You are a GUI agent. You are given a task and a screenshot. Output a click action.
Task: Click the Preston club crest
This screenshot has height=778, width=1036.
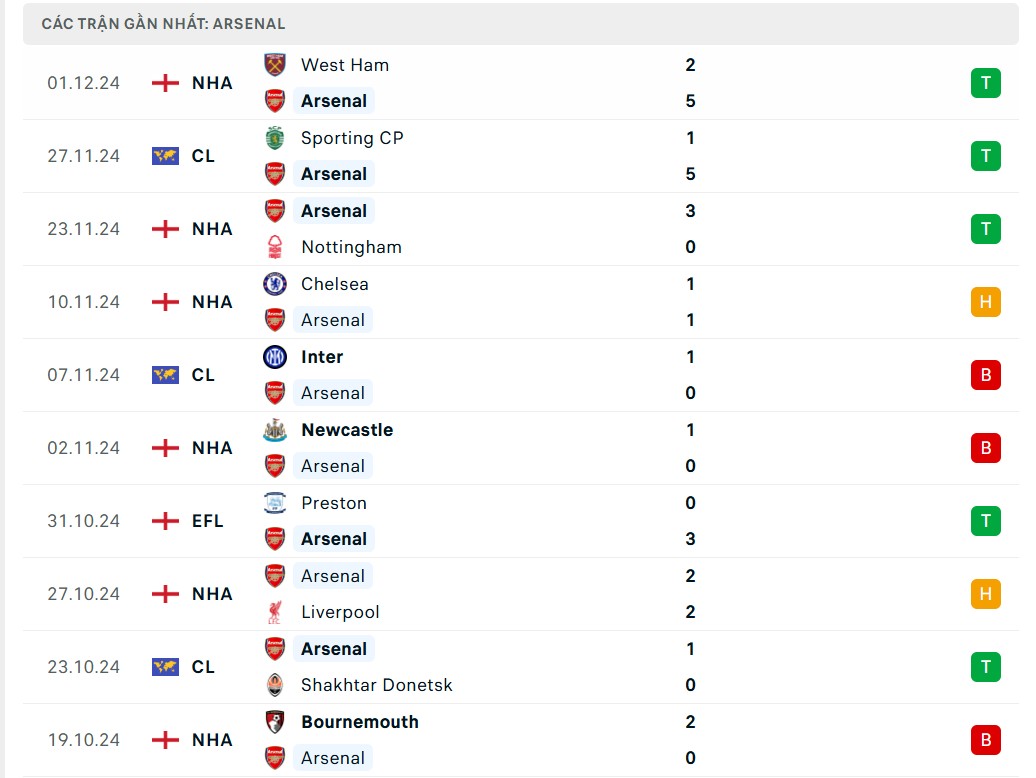[x=274, y=503]
